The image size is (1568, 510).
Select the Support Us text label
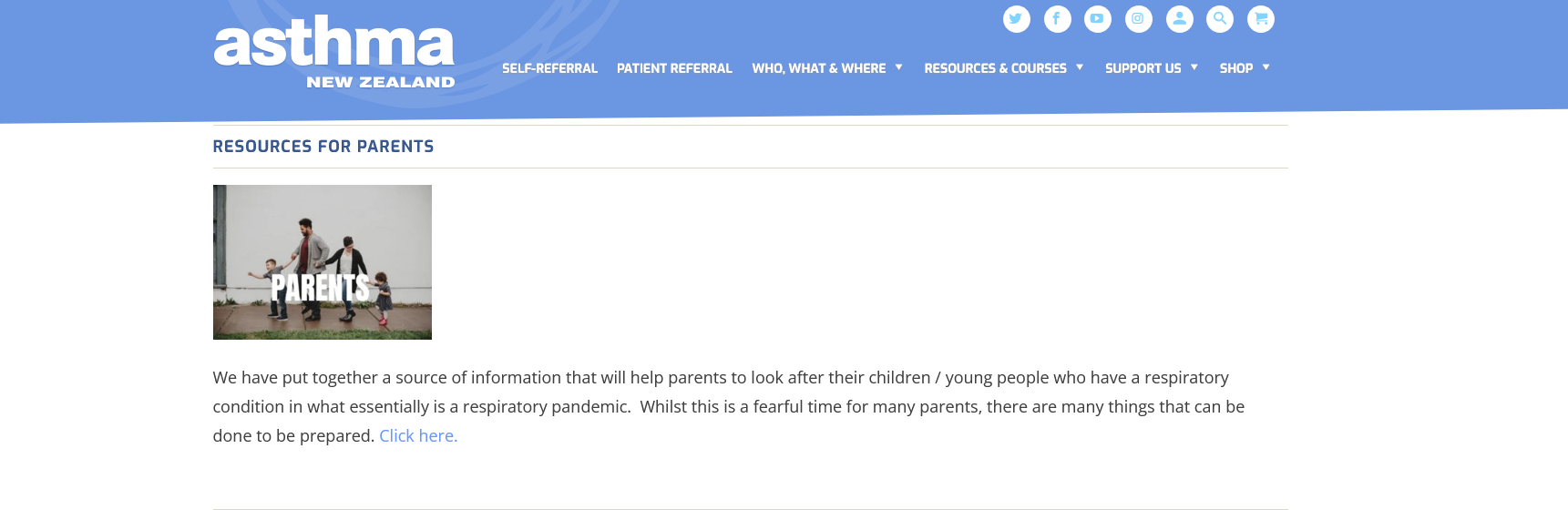1143,68
